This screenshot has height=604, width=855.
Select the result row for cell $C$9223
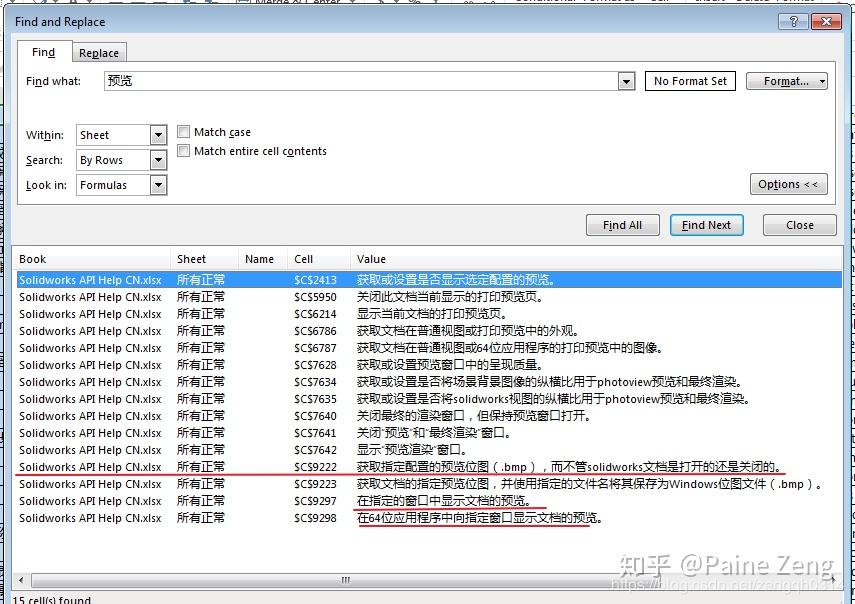pyautogui.click(x=429, y=484)
